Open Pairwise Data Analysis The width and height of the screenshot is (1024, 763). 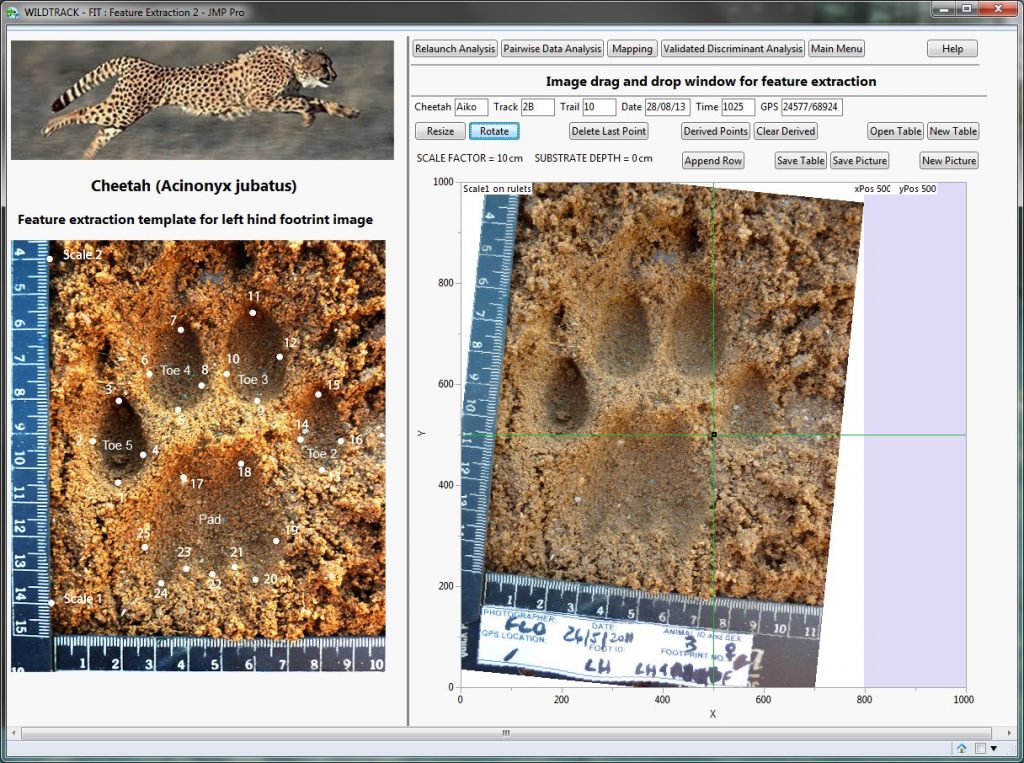point(552,49)
